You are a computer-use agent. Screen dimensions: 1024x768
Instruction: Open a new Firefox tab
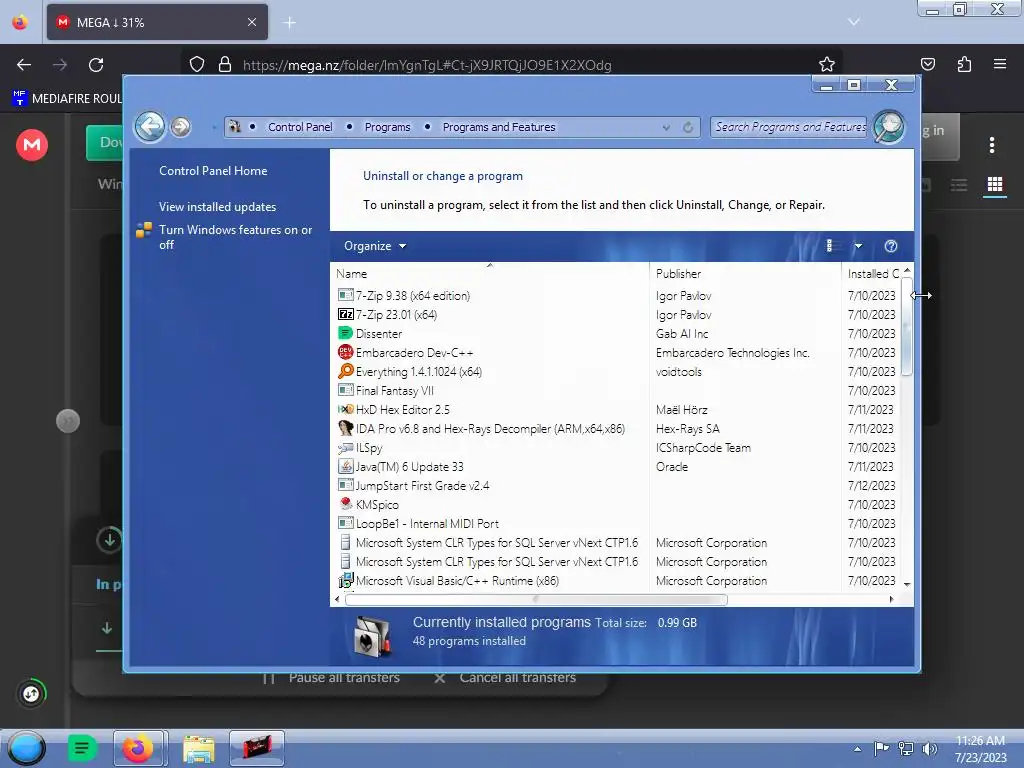[x=289, y=23]
